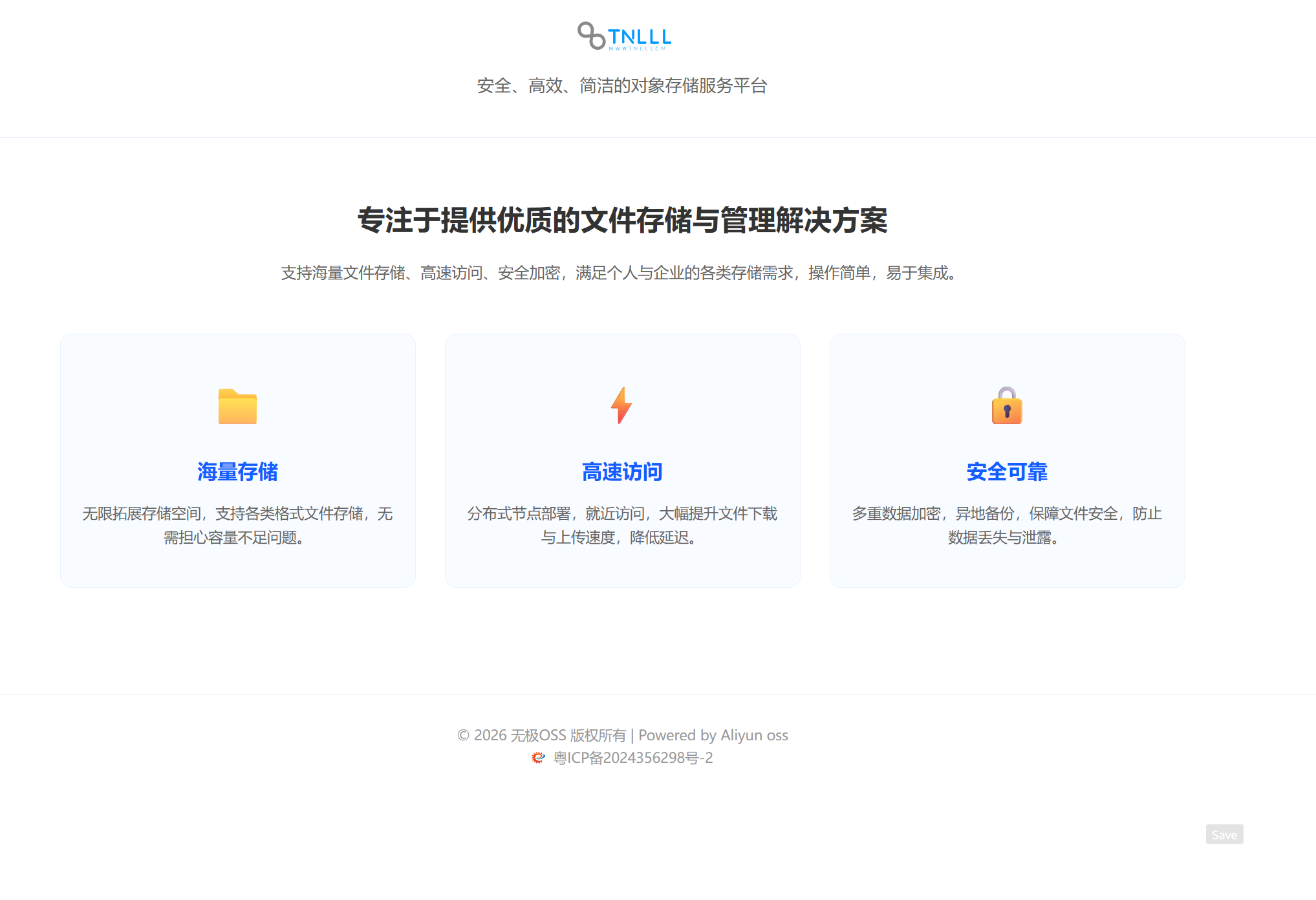Click the tagline below the logo

[x=622, y=85]
